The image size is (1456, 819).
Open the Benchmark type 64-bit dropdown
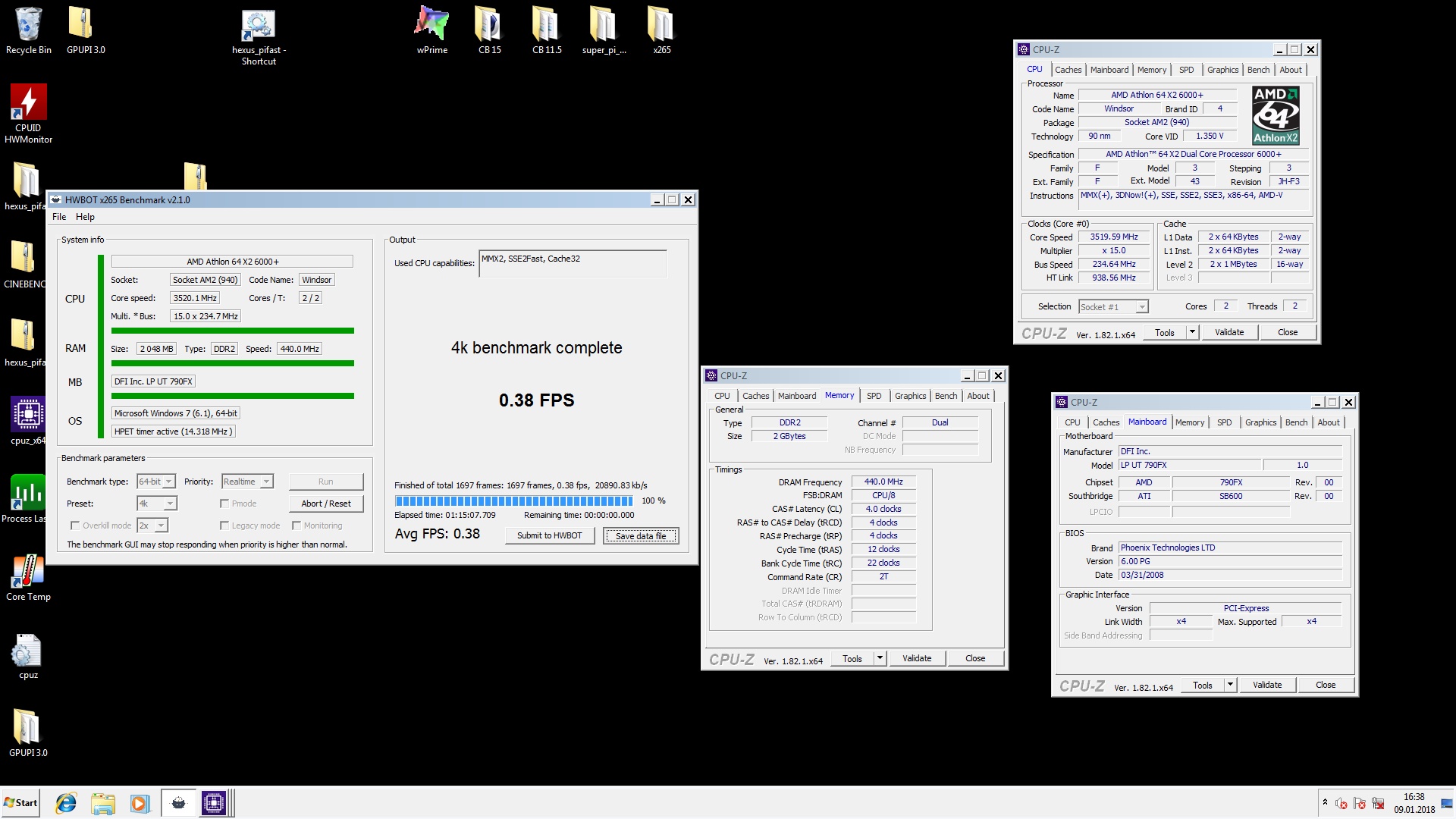[x=156, y=482]
